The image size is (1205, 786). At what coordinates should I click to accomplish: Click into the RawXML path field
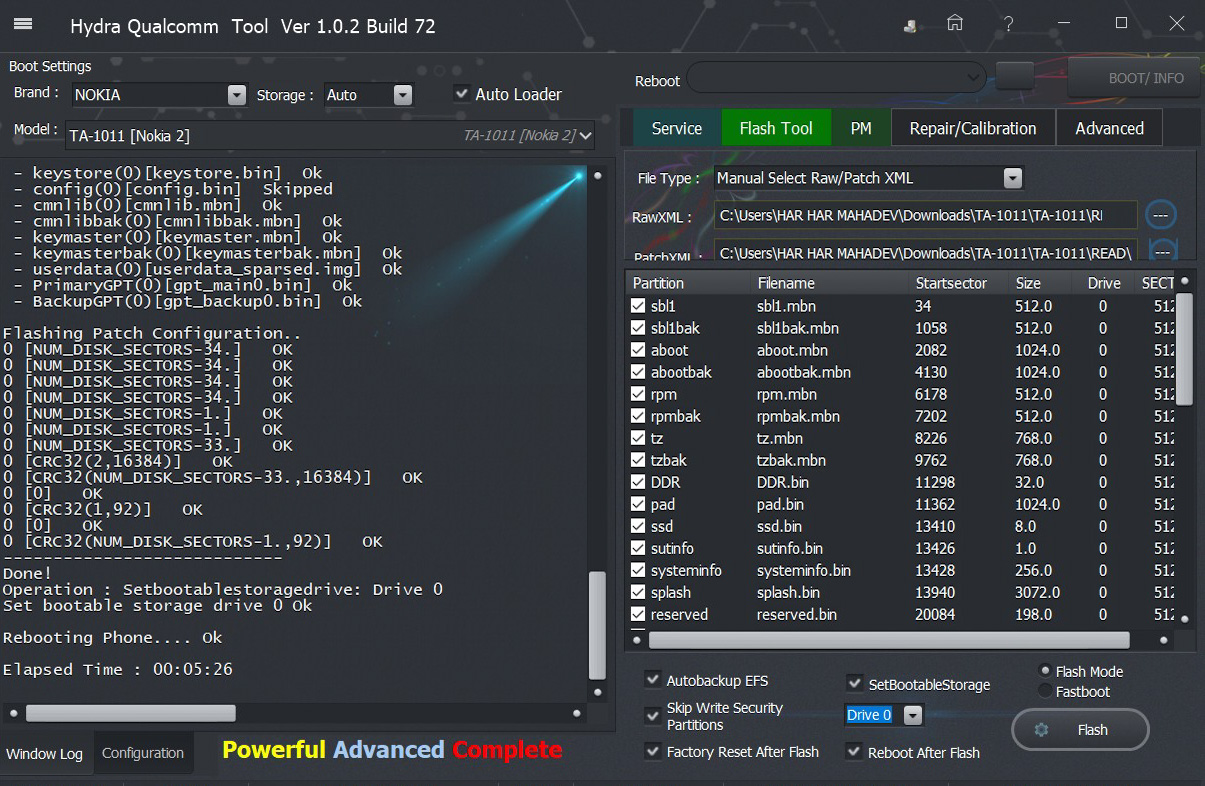(925, 215)
